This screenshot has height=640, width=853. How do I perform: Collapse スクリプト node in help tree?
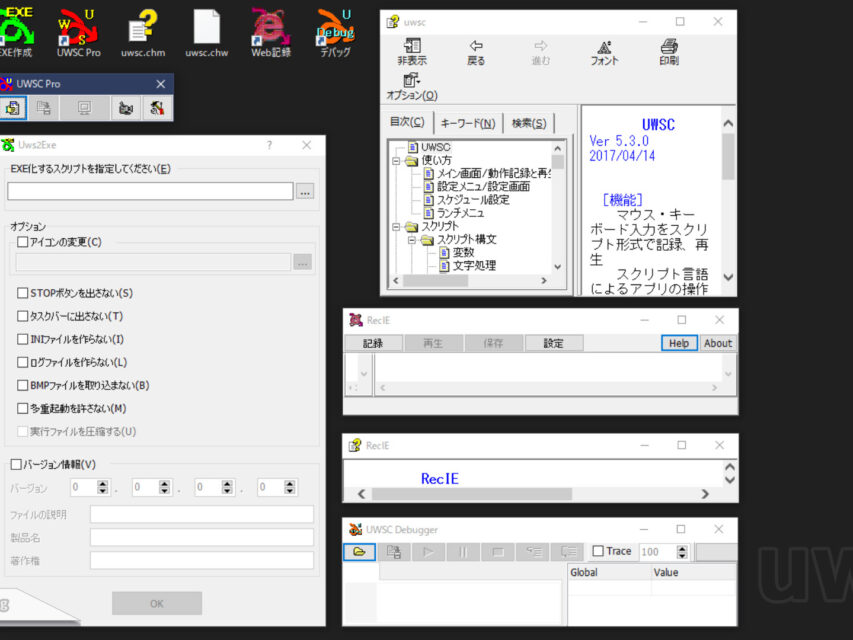click(x=396, y=226)
